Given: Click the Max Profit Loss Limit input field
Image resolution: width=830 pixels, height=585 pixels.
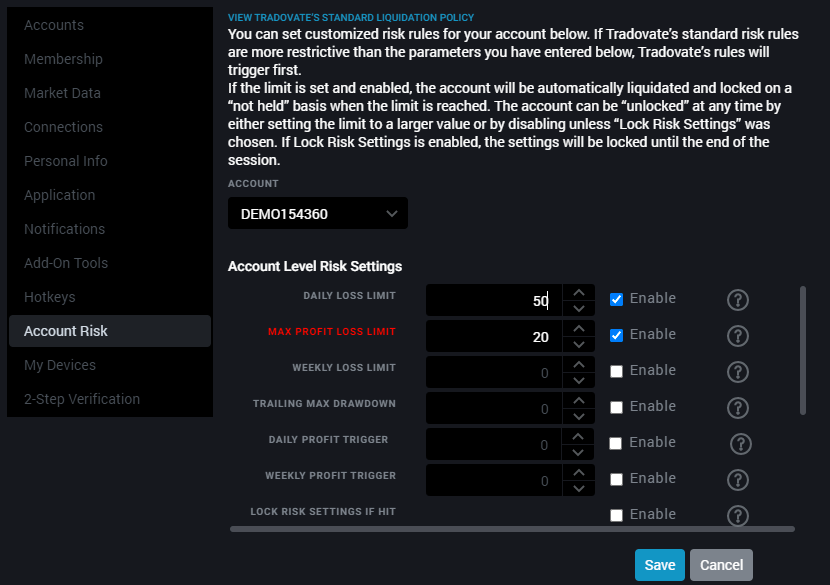Looking at the screenshot, I should (492, 337).
